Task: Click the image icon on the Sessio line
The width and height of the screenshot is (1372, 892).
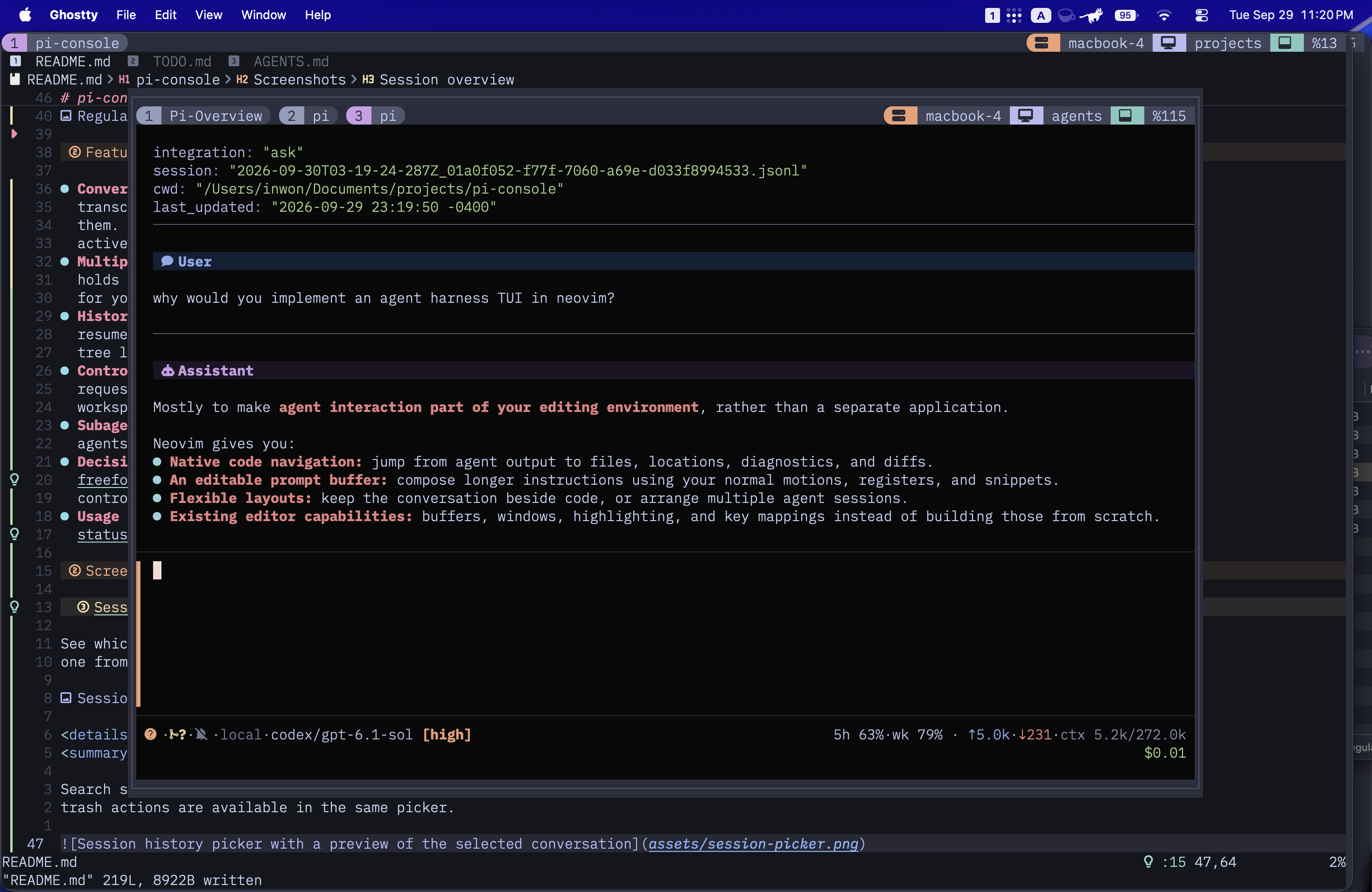Action: click(x=66, y=698)
